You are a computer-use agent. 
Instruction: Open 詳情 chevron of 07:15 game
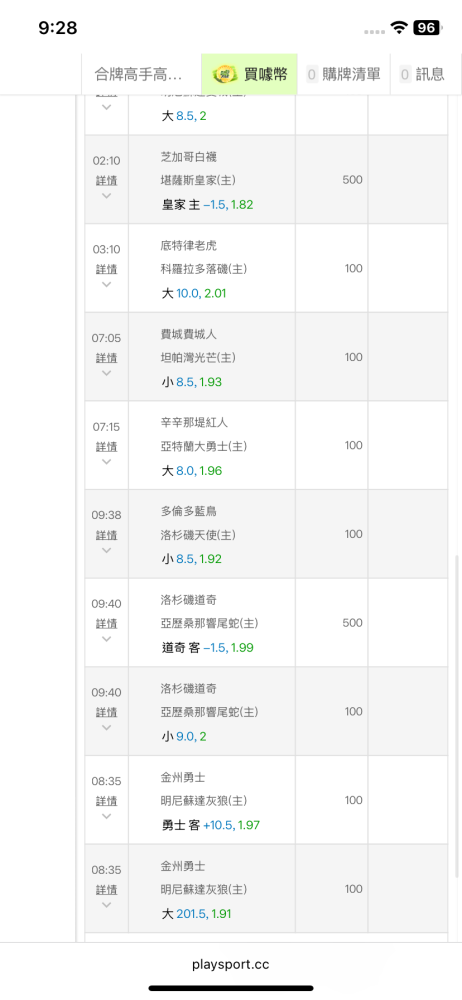(x=107, y=460)
